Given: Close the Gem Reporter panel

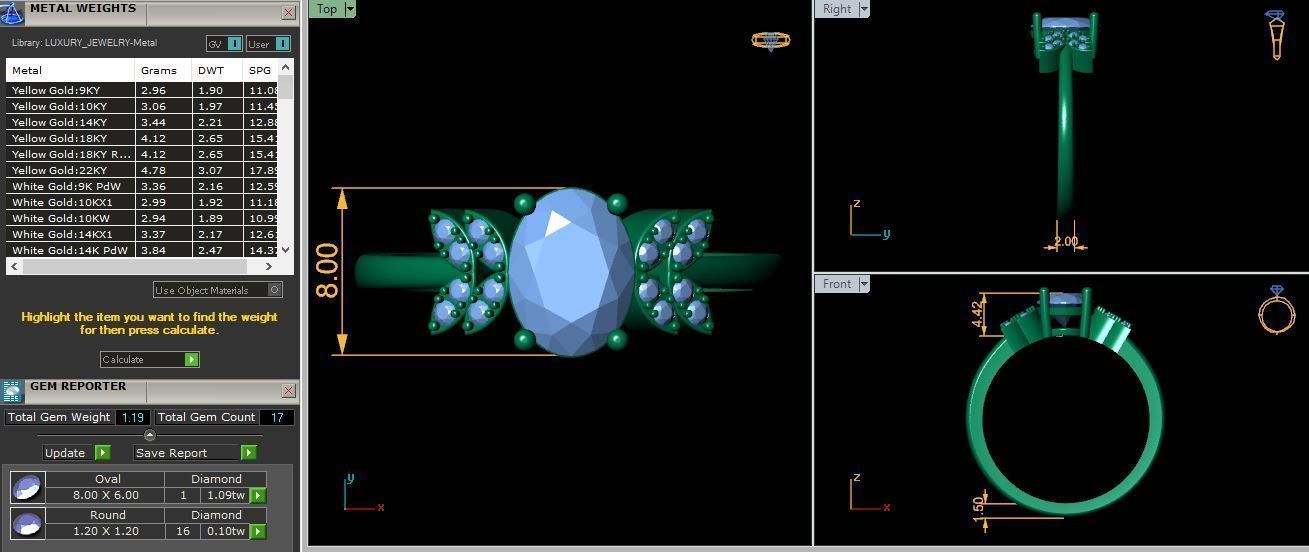Looking at the screenshot, I should pyautogui.click(x=288, y=391).
